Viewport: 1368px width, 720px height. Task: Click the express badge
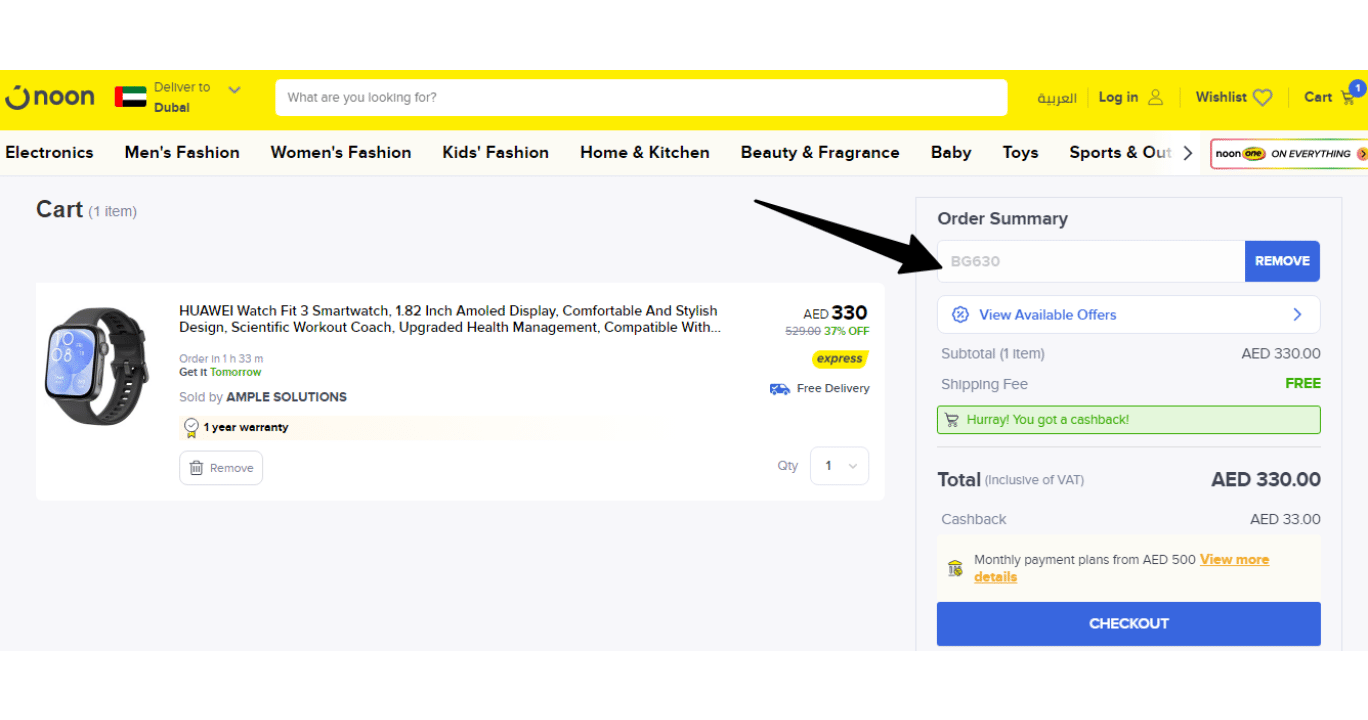(839, 359)
